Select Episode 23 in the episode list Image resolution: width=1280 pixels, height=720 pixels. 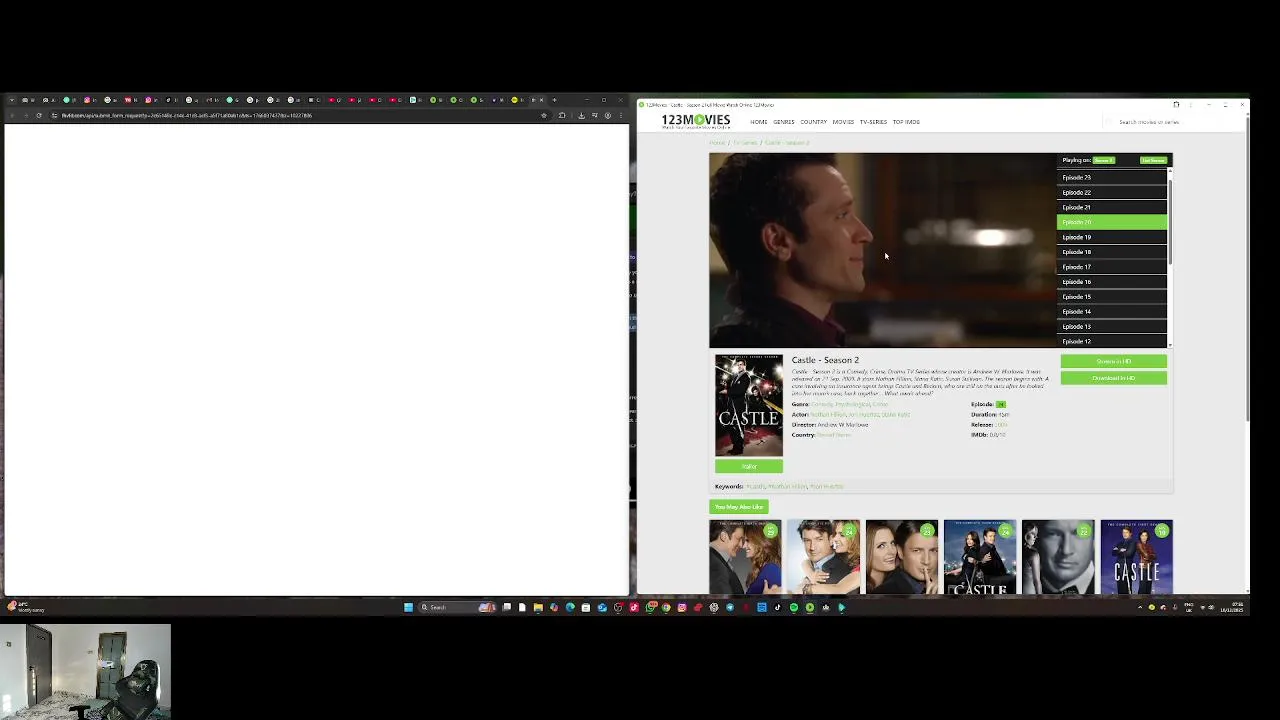[x=1112, y=177]
